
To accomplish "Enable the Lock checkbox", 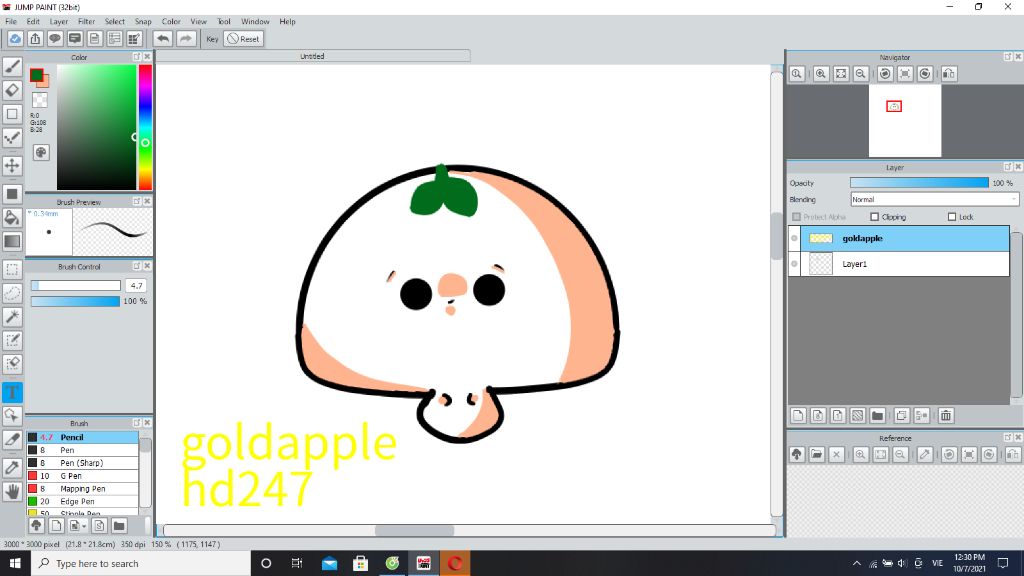I will (x=952, y=217).
